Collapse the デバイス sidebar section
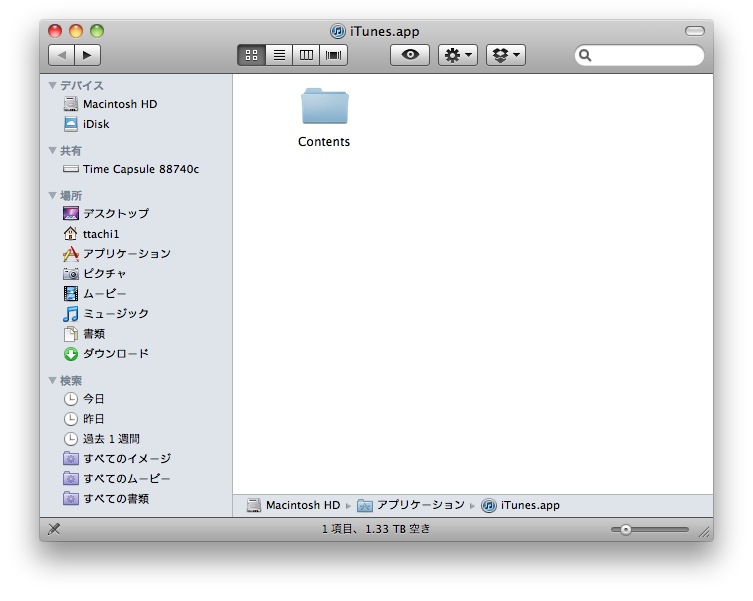 [x=53, y=86]
